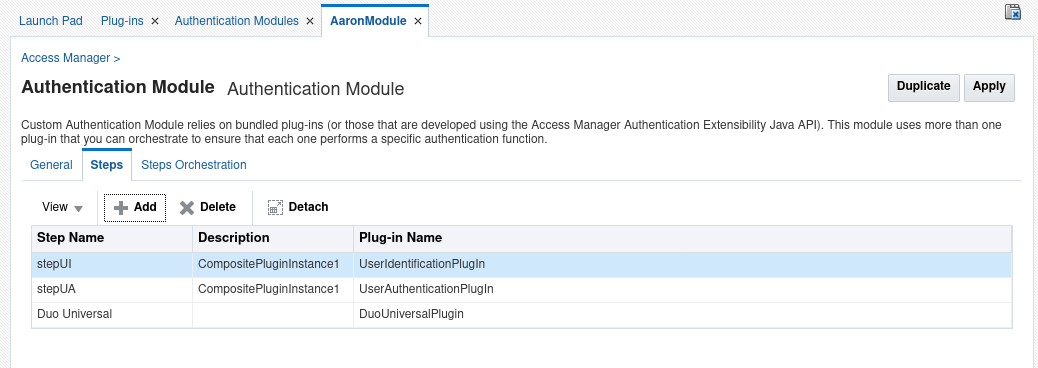1038x368 pixels.
Task: Select the stepUI row
Action: click(522, 264)
